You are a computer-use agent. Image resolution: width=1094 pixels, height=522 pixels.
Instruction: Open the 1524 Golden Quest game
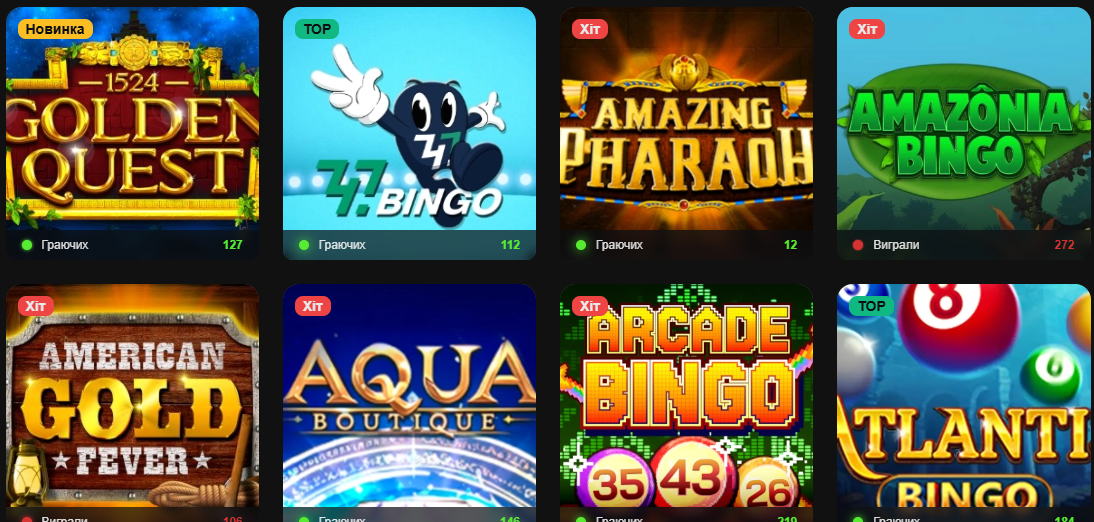tap(133, 119)
